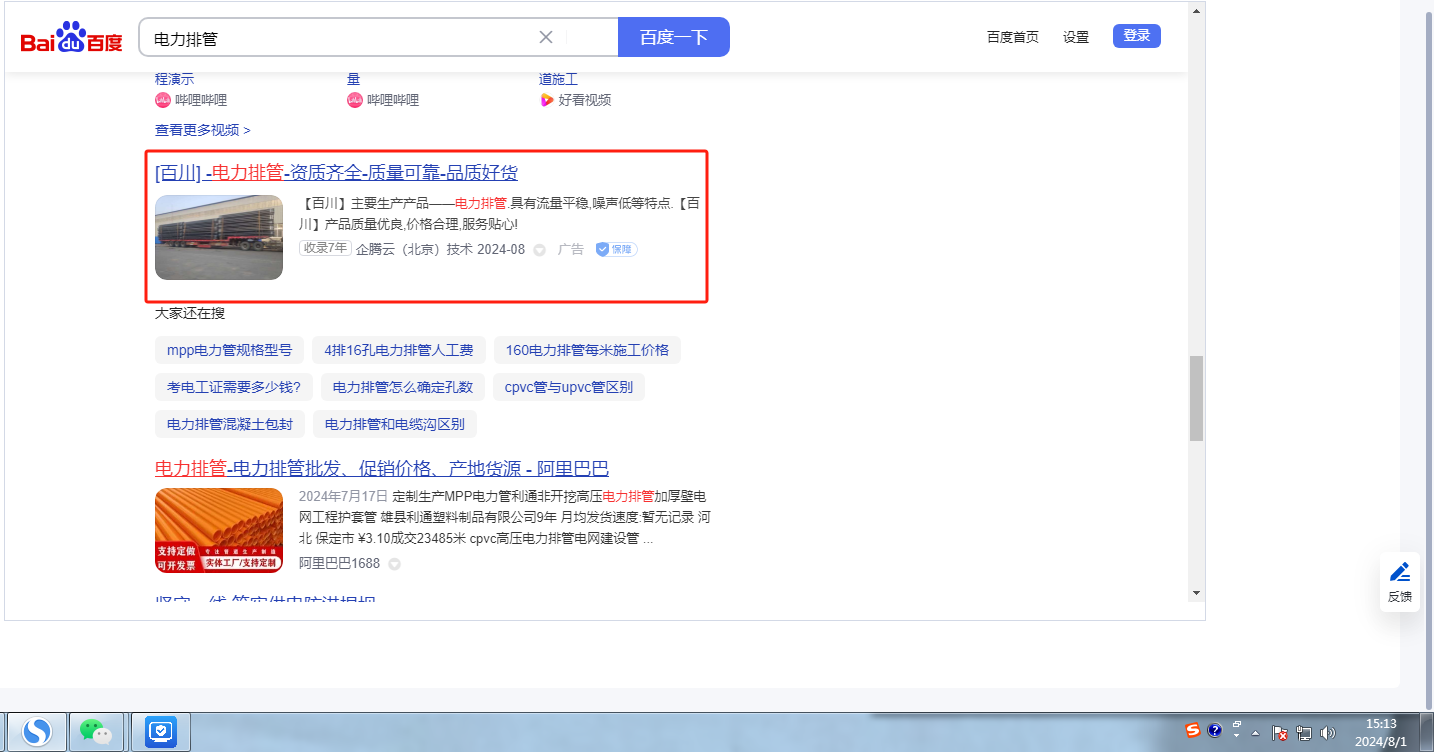Screen dimensions: 1434x752
Task: Click the 登录 login button
Action: (1136, 36)
